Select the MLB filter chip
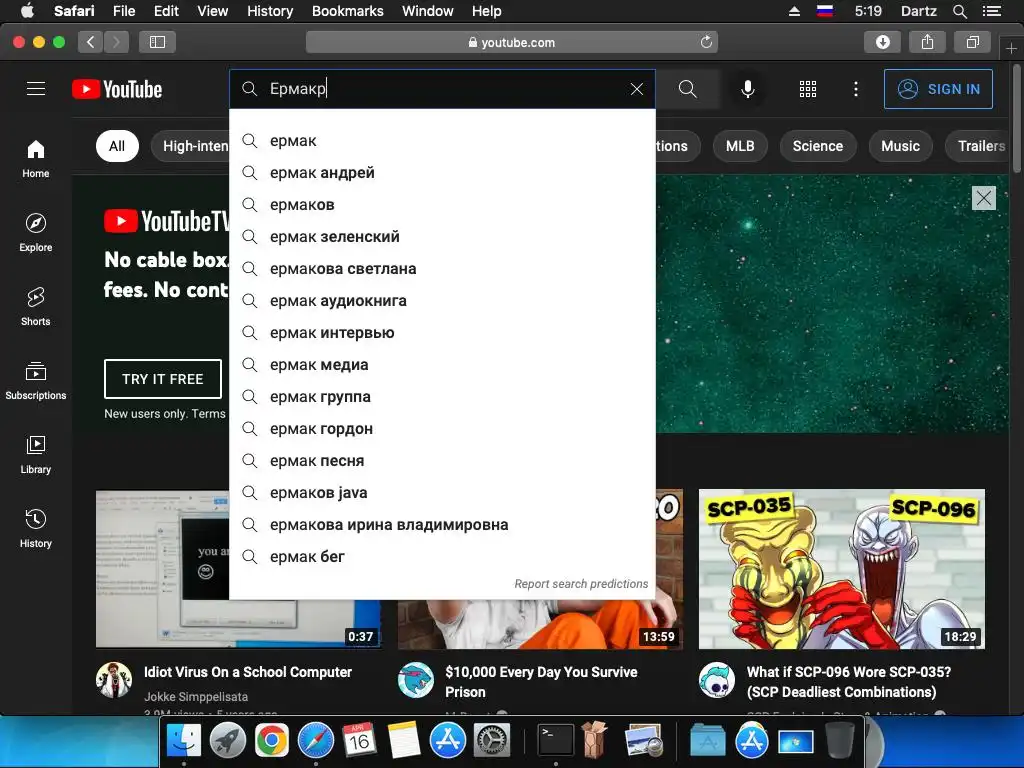Screen dimensions: 1024x768 pyautogui.click(x=740, y=146)
